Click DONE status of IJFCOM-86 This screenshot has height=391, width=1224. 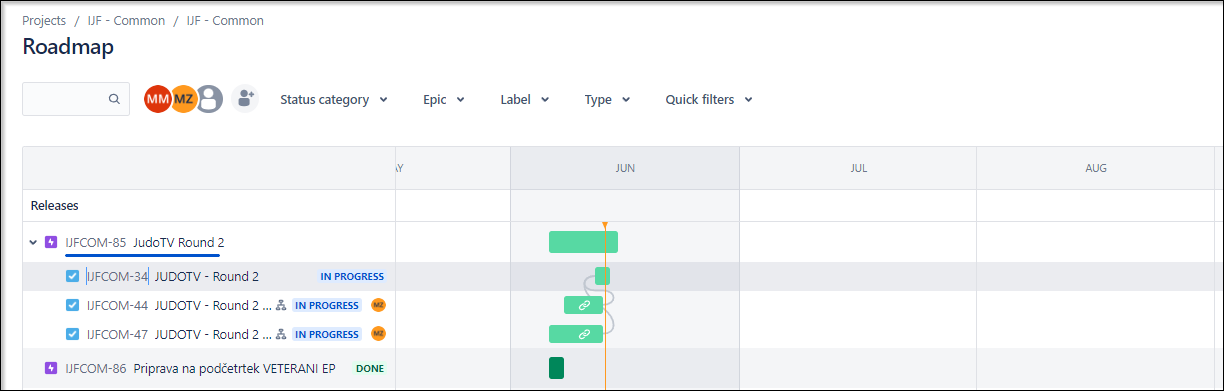click(370, 368)
